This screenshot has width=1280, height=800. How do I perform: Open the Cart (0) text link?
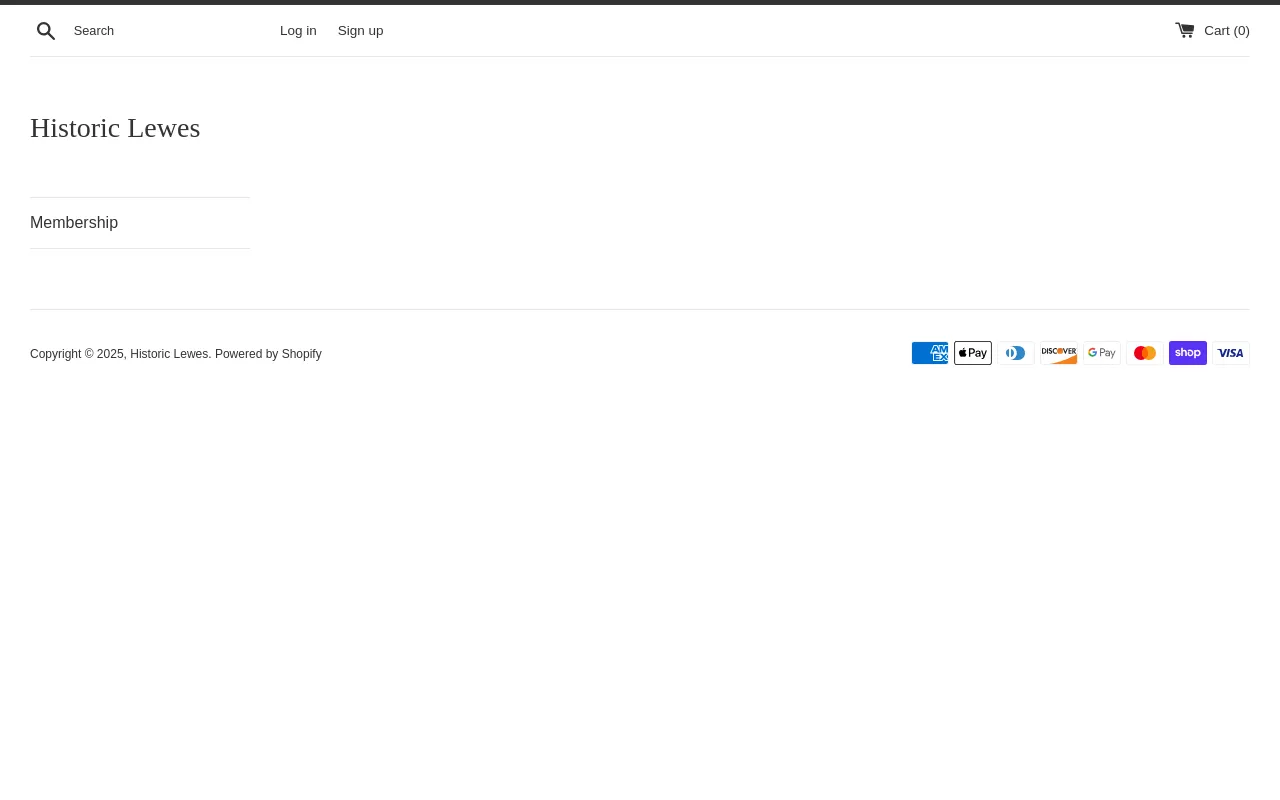click(x=1226, y=31)
